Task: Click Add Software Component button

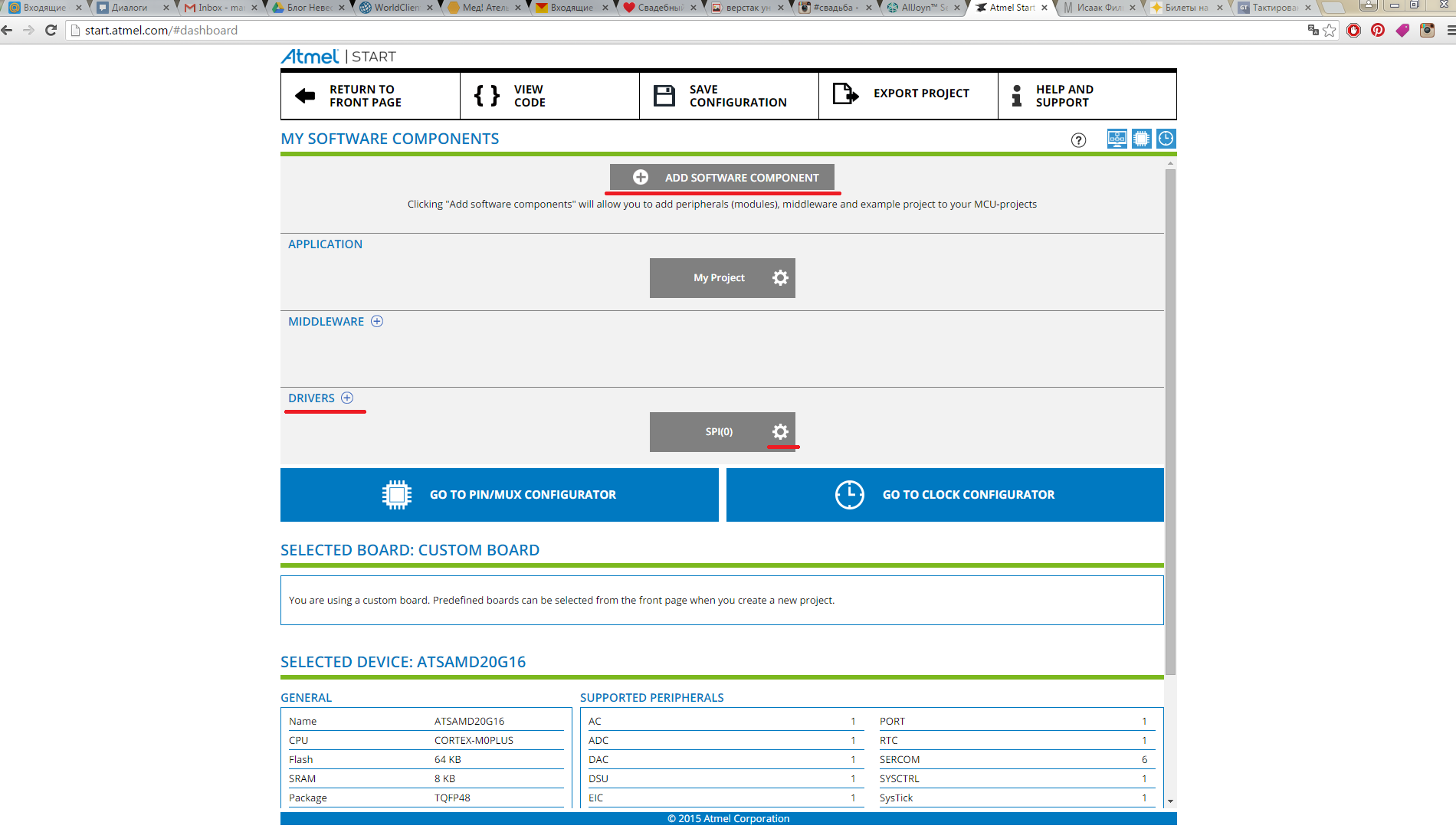Action: pyautogui.click(x=722, y=178)
